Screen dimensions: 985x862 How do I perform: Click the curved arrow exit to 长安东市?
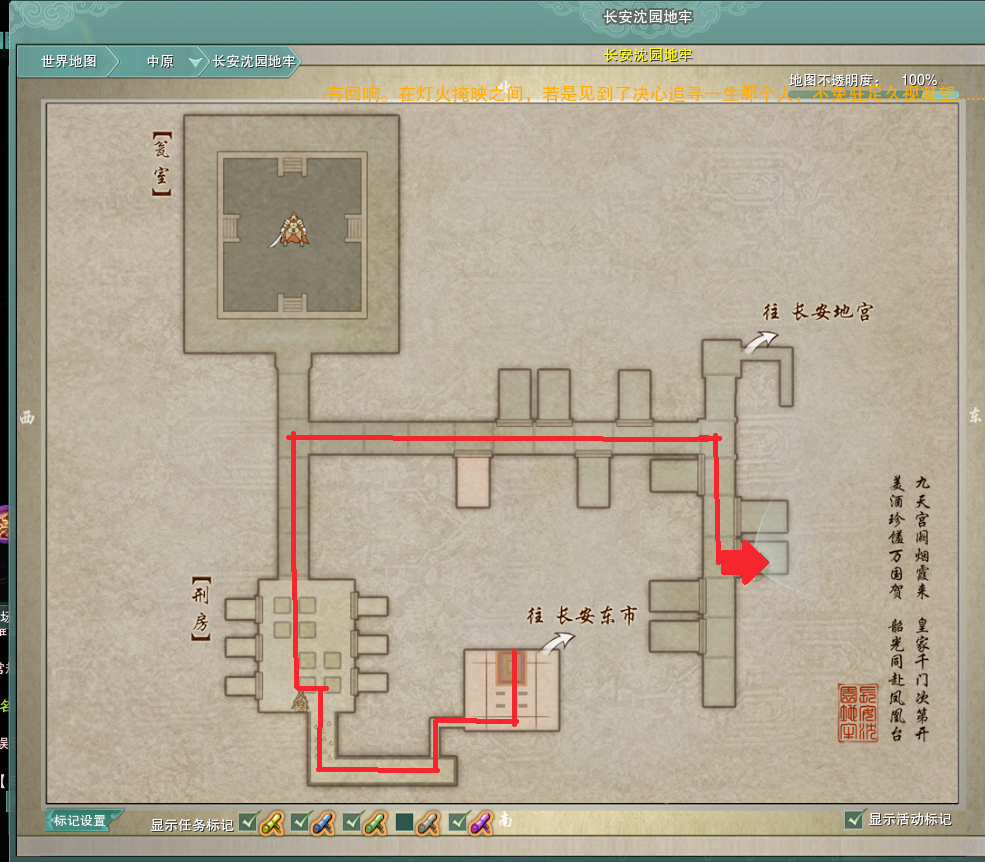click(550, 642)
